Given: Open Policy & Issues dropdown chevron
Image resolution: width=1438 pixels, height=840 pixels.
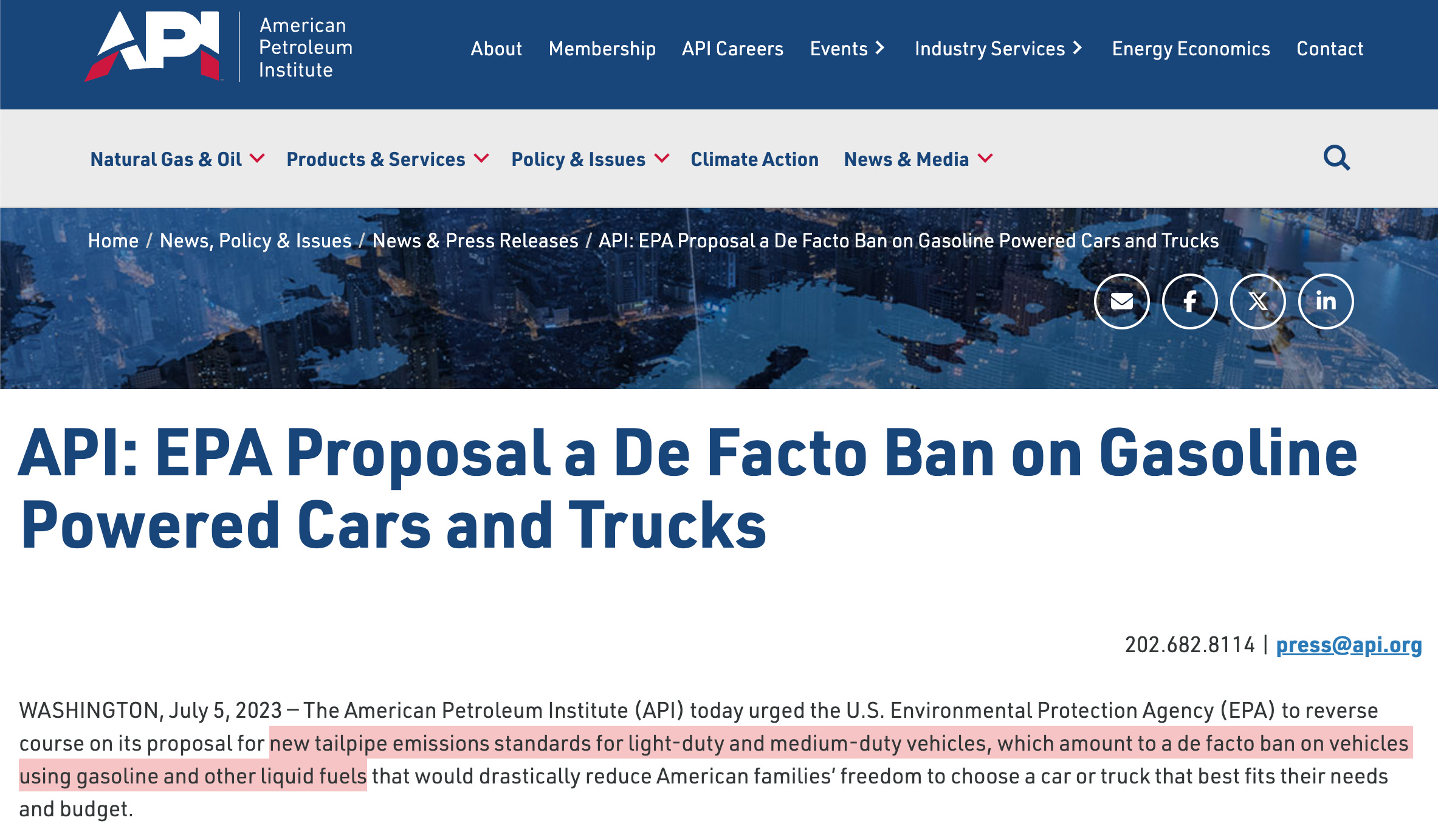Looking at the screenshot, I should (x=662, y=159).
